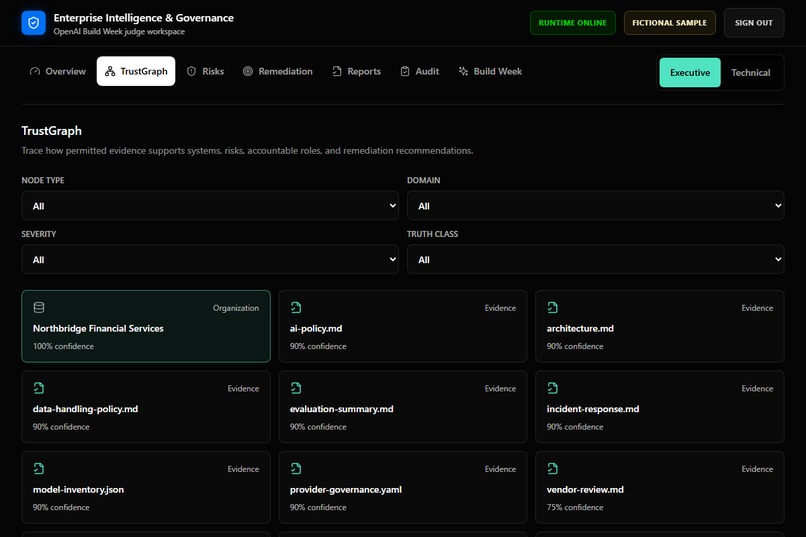Viewport: 806px width, 537px height.
Task: Click the model-inventory.json file icon
Action: coord(39,469)
